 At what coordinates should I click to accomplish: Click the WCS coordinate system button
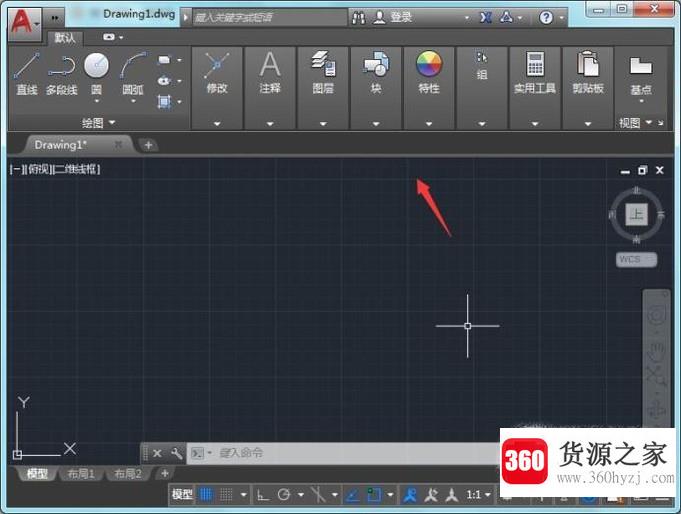click(636, 259)
